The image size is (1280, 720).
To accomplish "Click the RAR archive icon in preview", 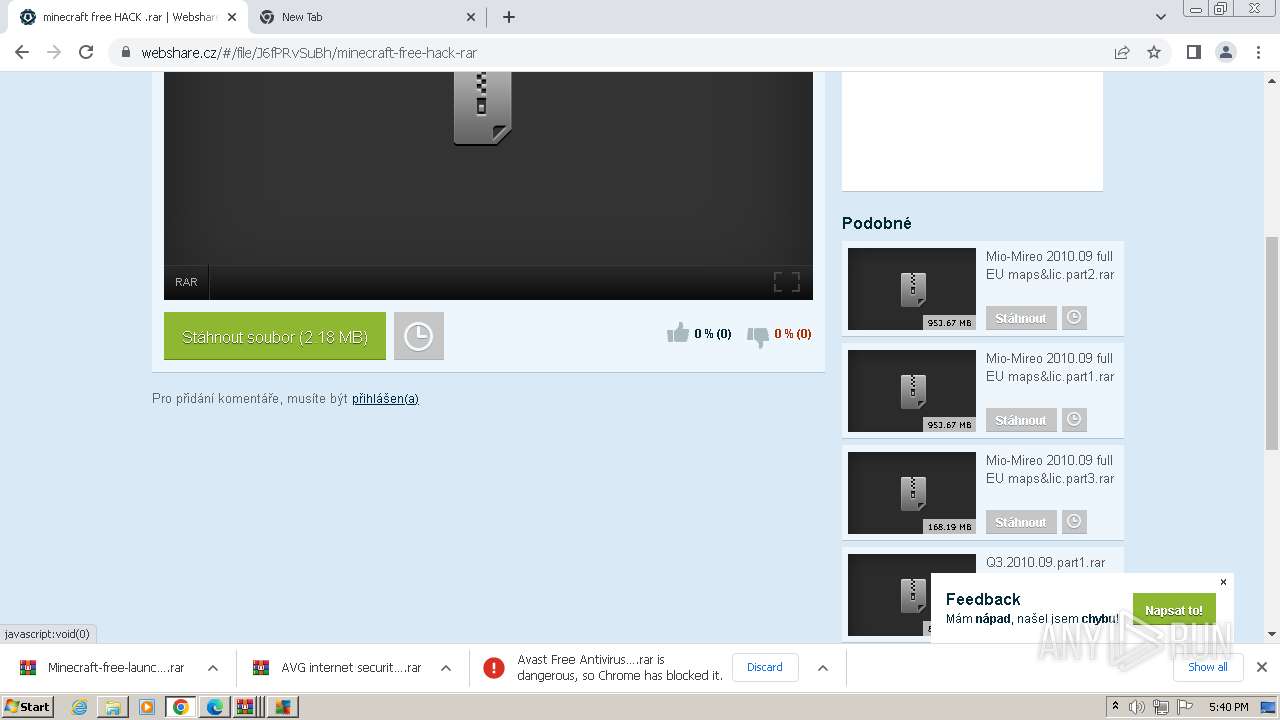I will point(482,107).
